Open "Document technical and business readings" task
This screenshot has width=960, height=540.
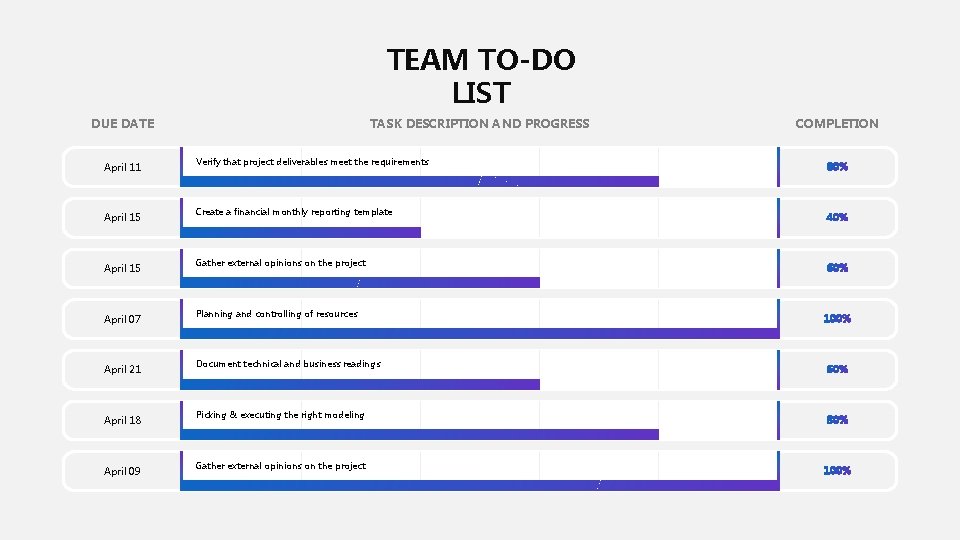pyautogui.click(x=288, y=364)
